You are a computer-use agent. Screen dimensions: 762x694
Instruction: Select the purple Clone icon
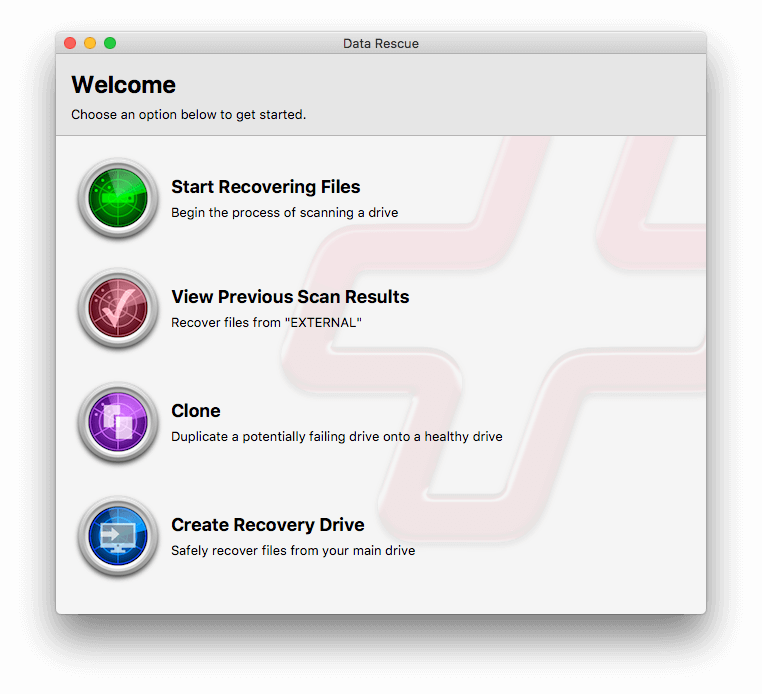point(118,422)
